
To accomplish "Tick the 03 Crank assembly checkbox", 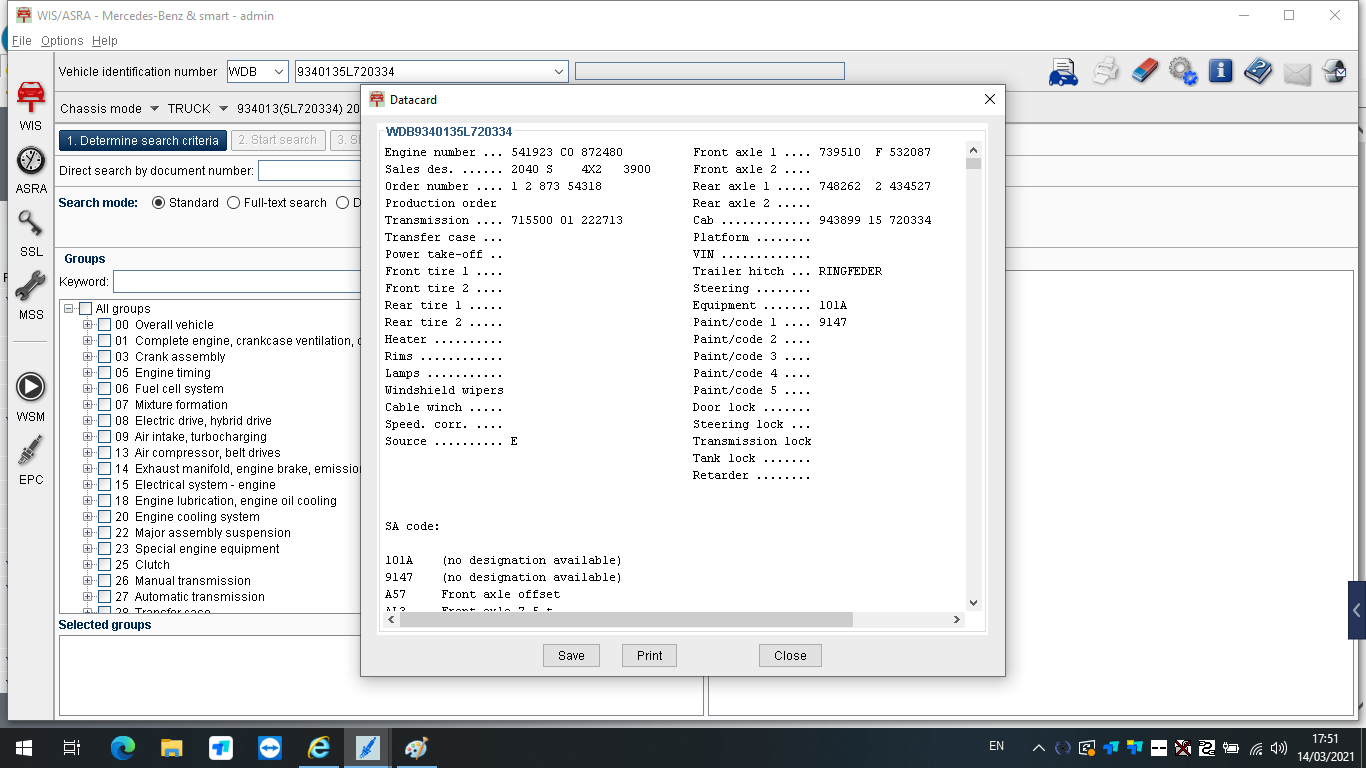I will (105, 357).
